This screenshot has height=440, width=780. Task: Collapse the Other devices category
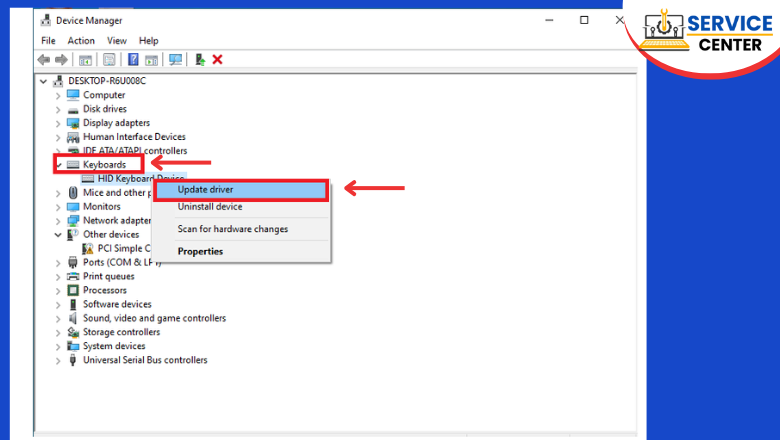58,235
